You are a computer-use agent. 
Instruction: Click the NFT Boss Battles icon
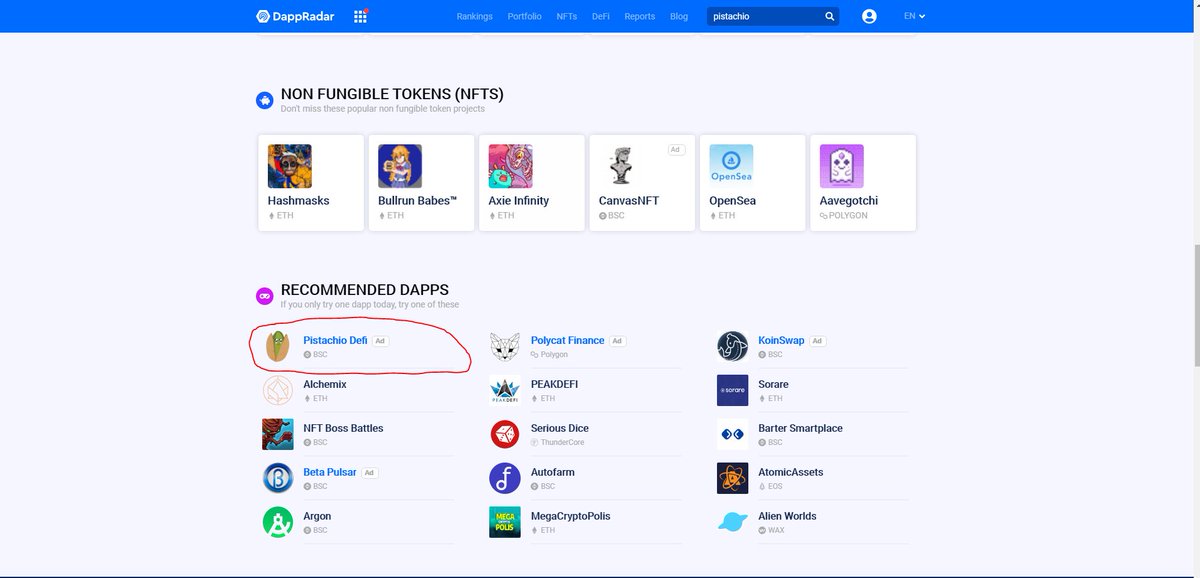(277, 435)
